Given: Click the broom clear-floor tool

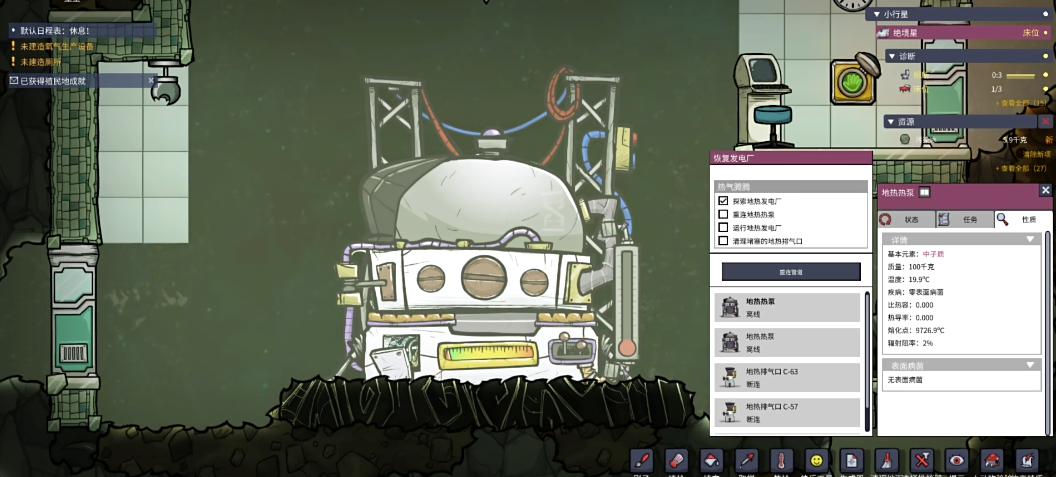Looking at the screenshot, I should (x=887, y=461).
